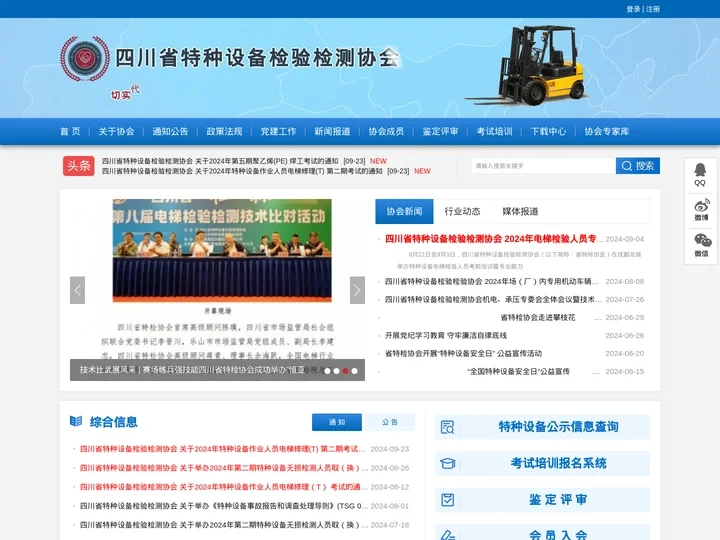
Task: Switch to 媒体报道 tab
Action: (520, 211)
